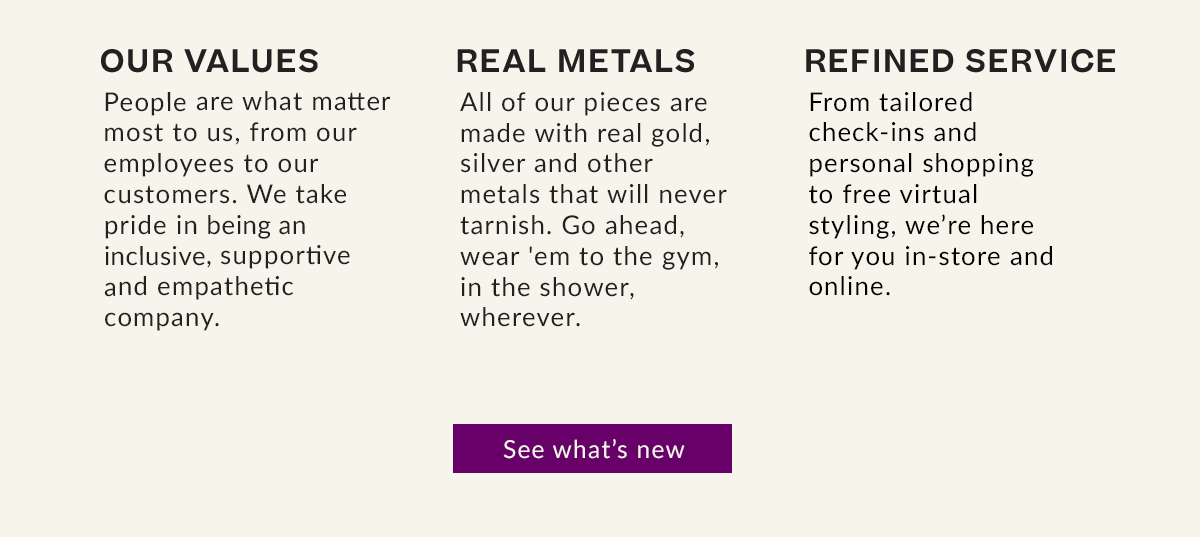Click the REFINED SERVICE heading
This screenshot has height=537, width=1200.
coord(960,61)
